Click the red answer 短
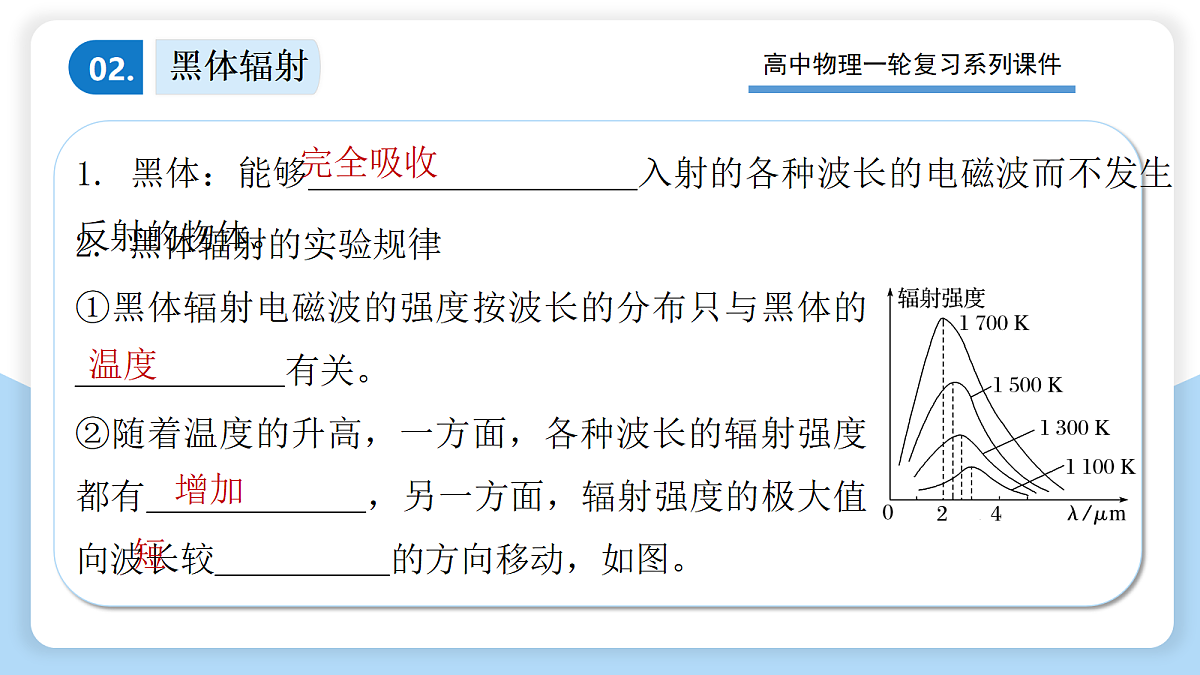The image size is (1200, 675). [x=150, y=553]
